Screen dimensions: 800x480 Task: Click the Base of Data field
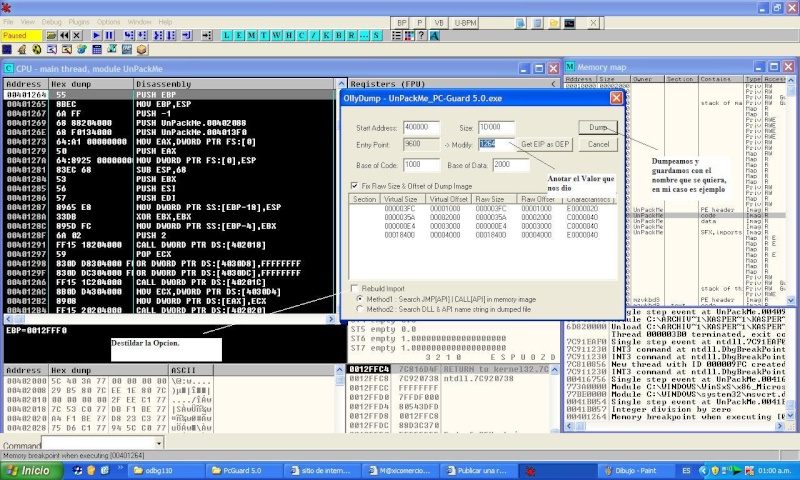[x=511, y=165]
